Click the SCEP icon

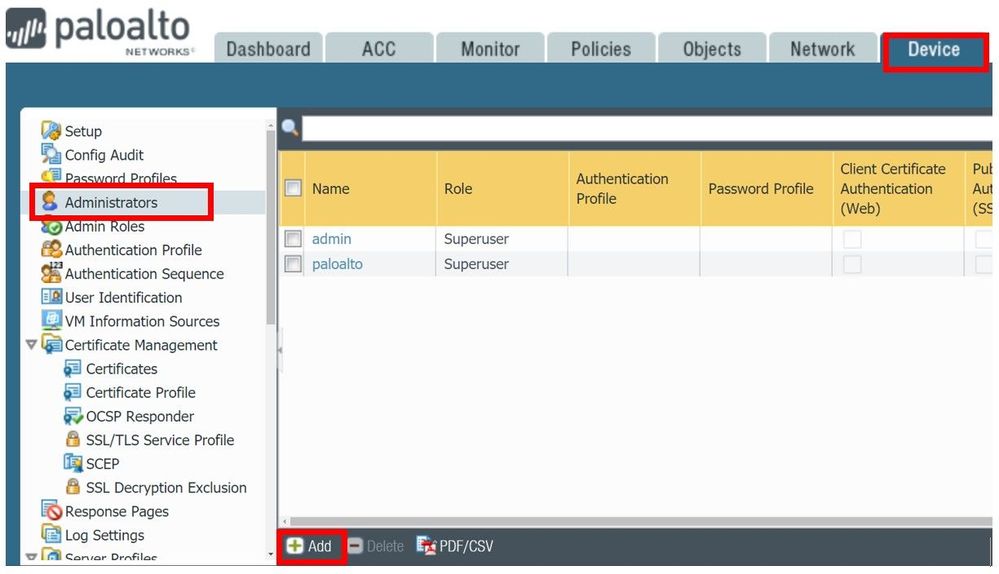coord(73,463)
